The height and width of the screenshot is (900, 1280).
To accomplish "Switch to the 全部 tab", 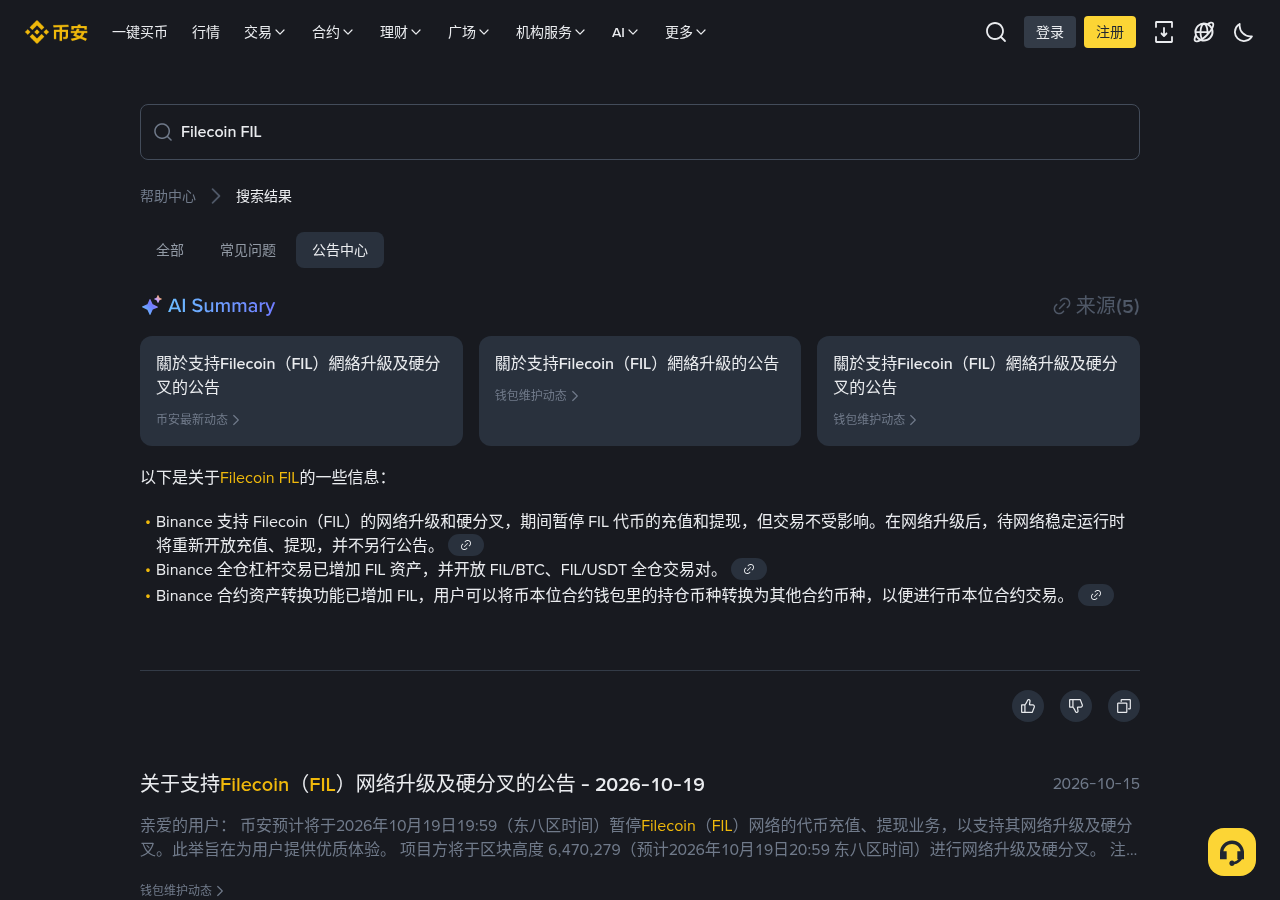I will (x=170, y=250).
